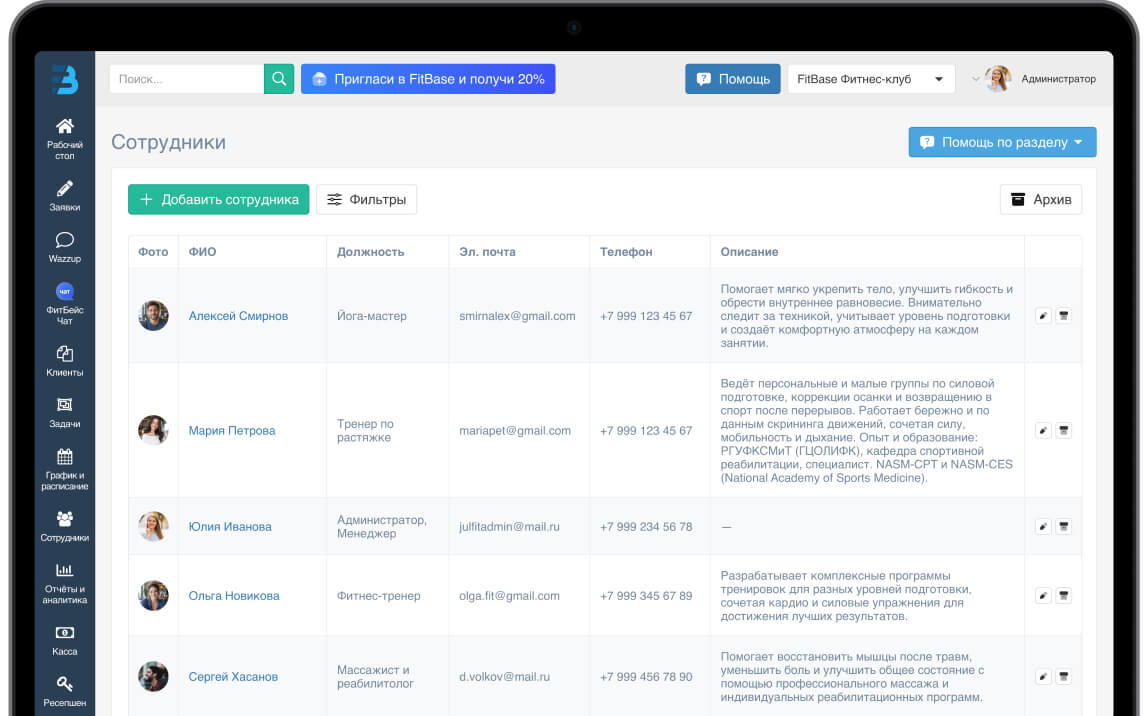Open Отчёты и аналитика in the sidebar

click(x=64, y=583)
